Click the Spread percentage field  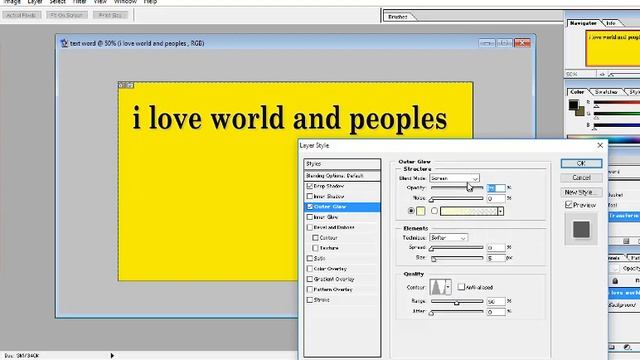coord(496,247)
